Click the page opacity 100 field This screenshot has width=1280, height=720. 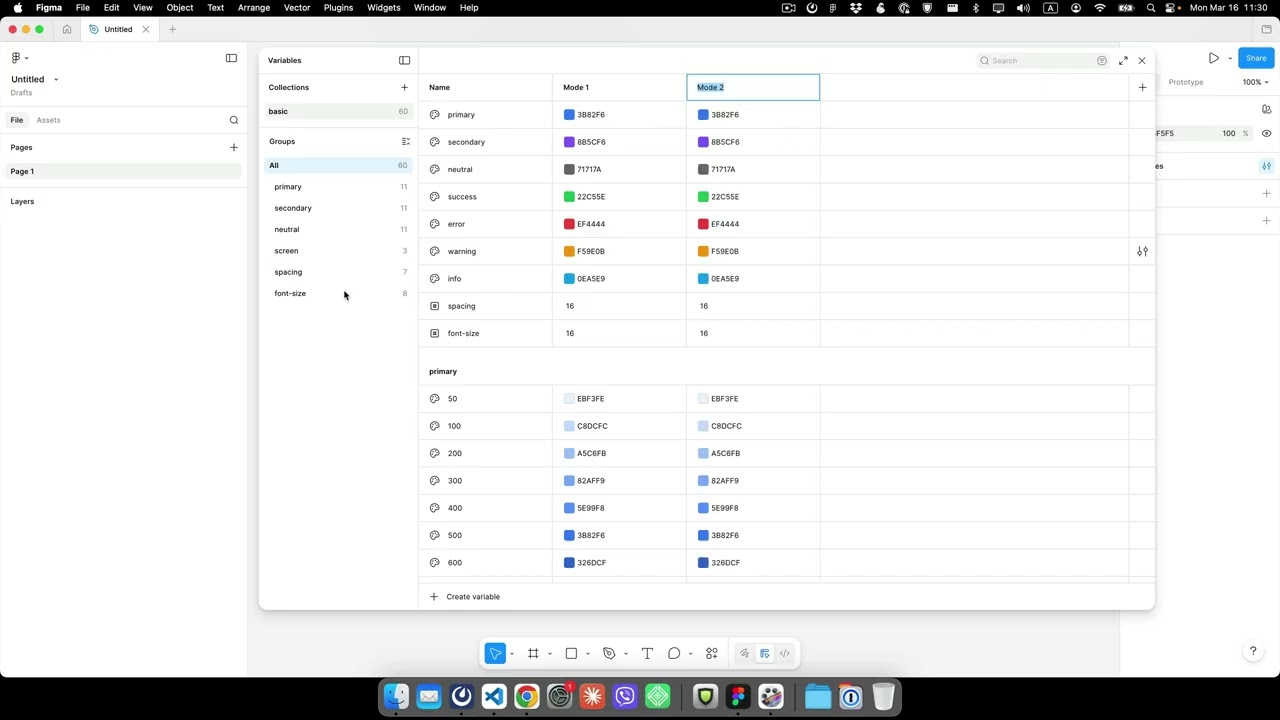pyautogui.click(x=1229, y=133)
